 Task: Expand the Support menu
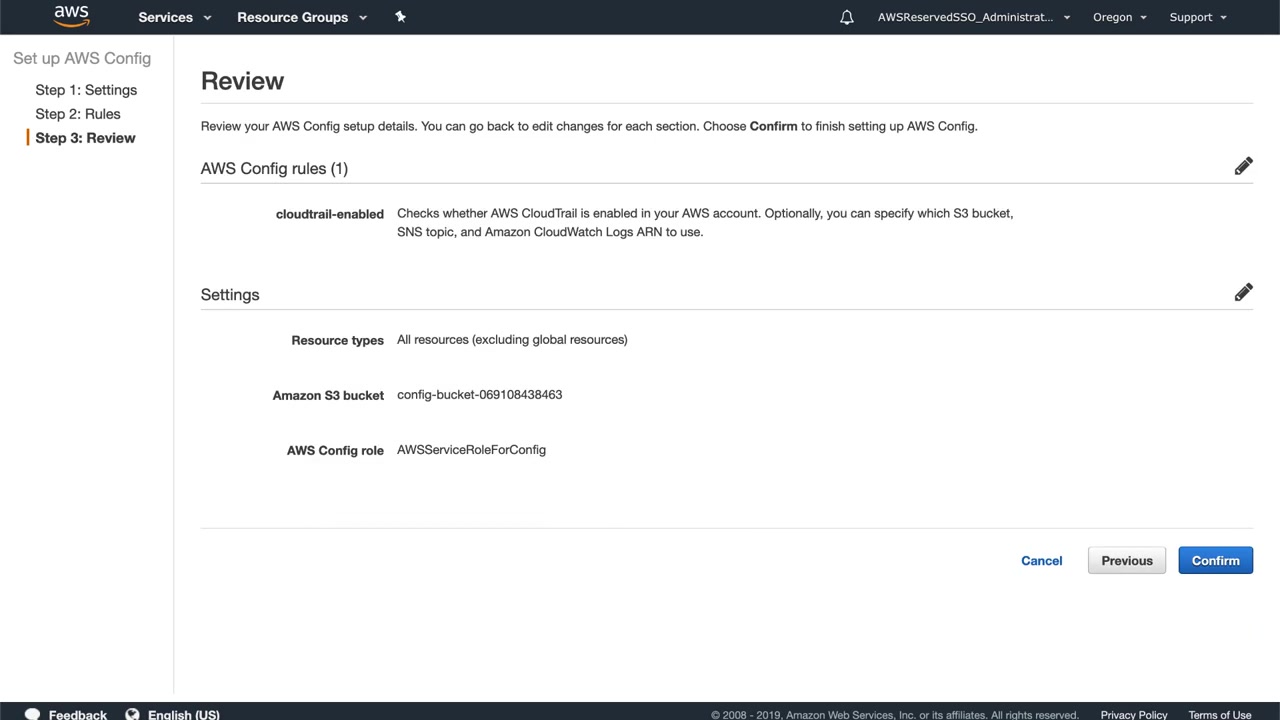tap(1198, 17)
